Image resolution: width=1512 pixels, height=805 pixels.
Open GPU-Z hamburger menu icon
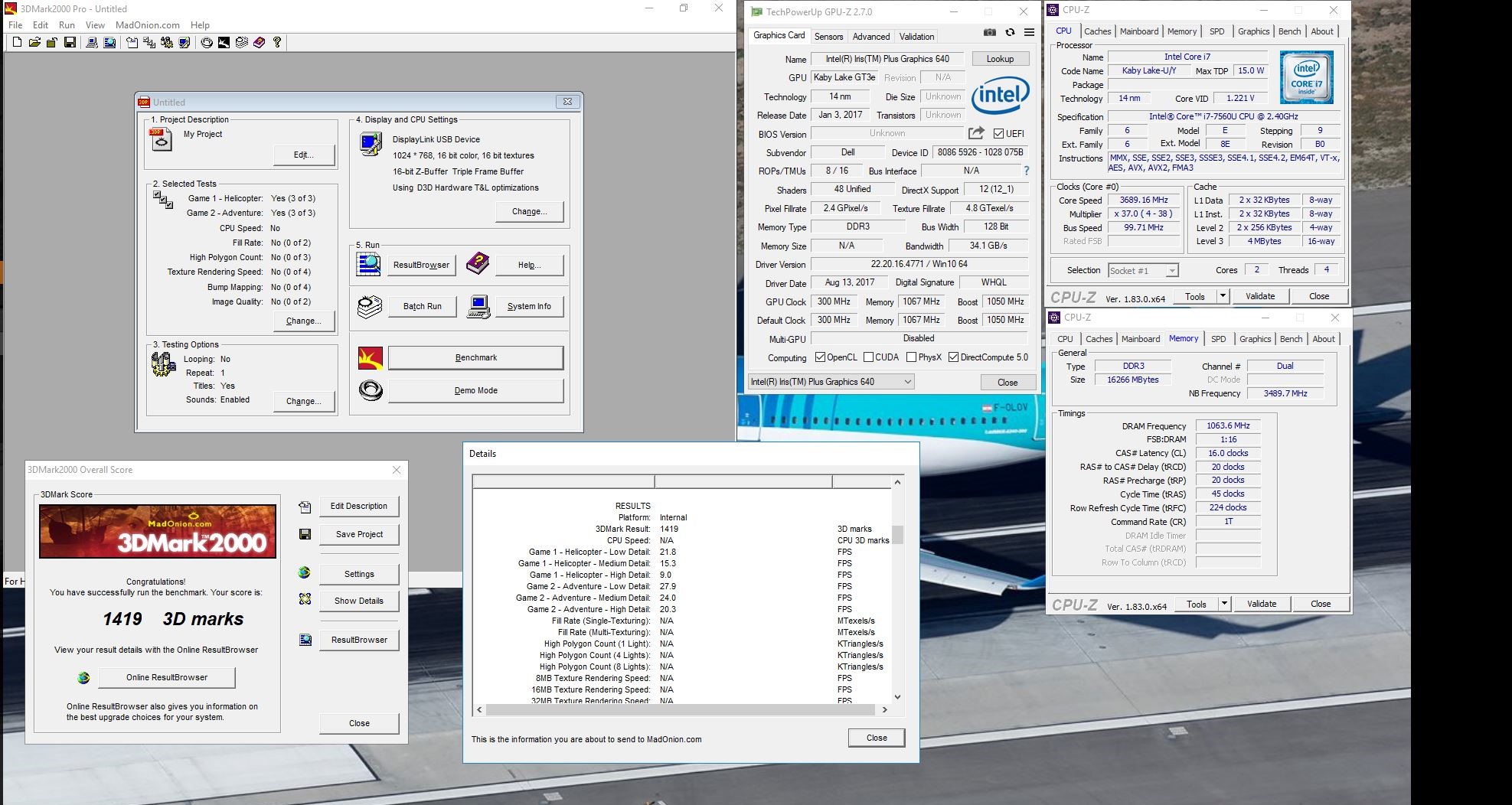click(x=1029, y=32)
